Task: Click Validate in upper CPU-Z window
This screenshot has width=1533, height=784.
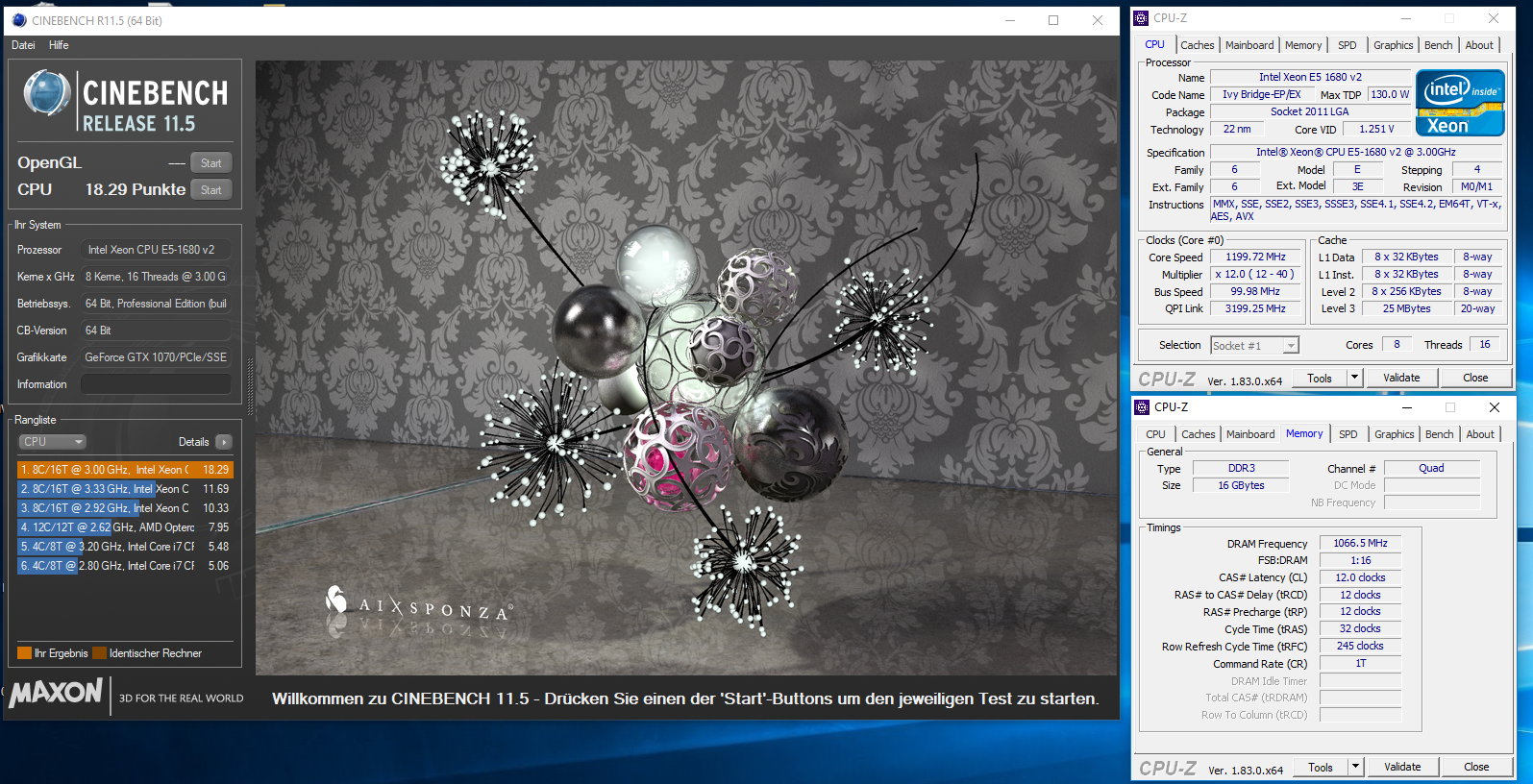Action: pyautogui.click(x=1401, y=379)
